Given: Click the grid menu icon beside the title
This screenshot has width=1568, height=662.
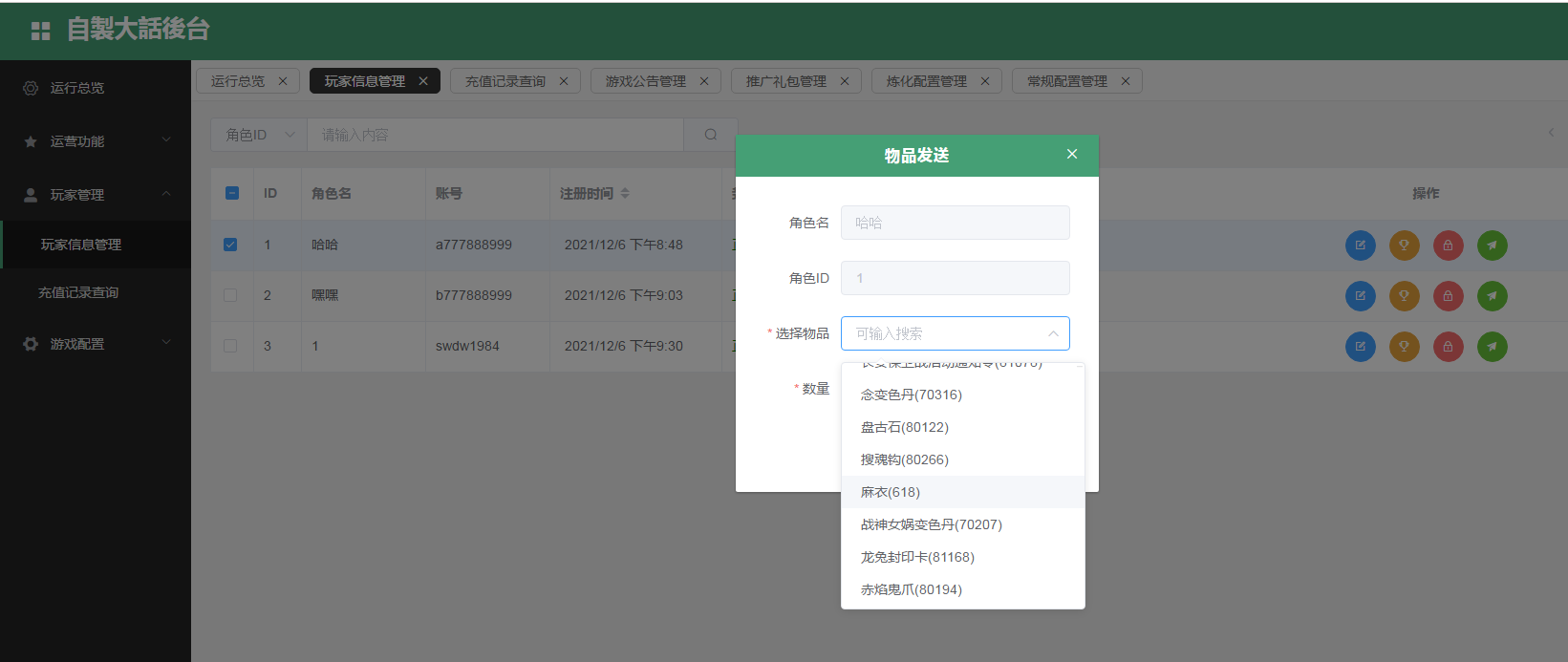Looking at the screenshot, I should pyautogui.click(x=40, y=31).
